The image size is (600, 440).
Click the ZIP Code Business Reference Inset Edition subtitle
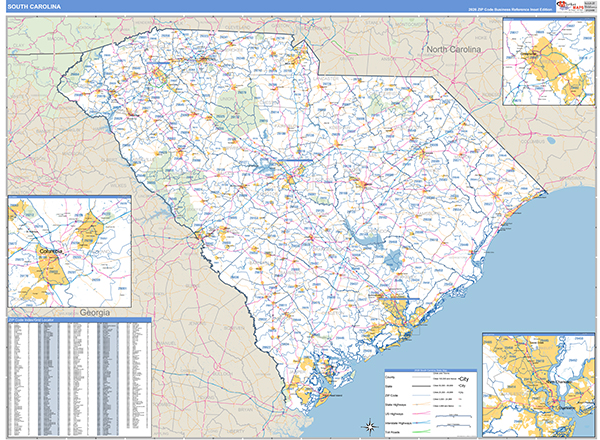coord(510,10)
